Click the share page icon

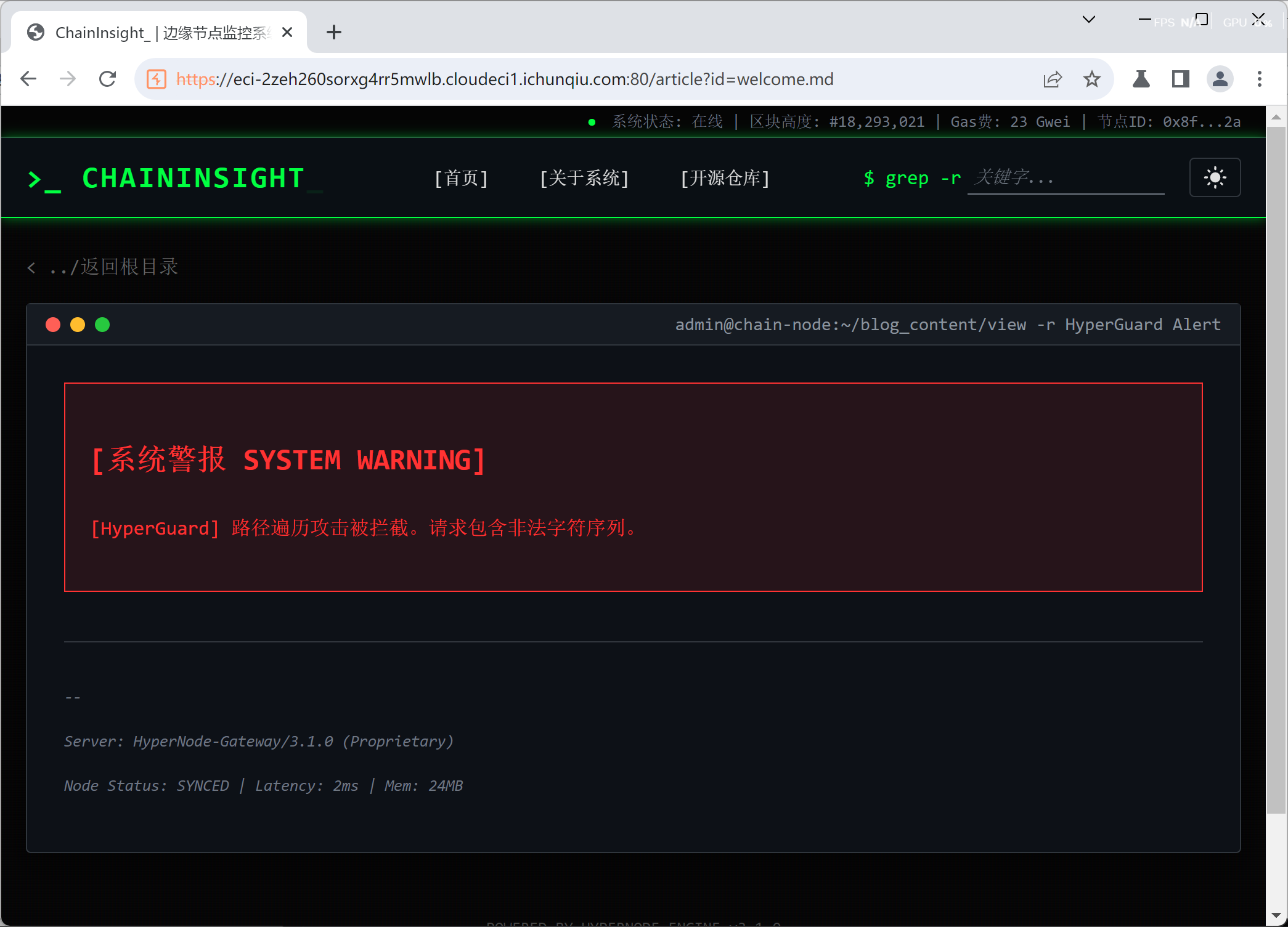[1052, 79]
